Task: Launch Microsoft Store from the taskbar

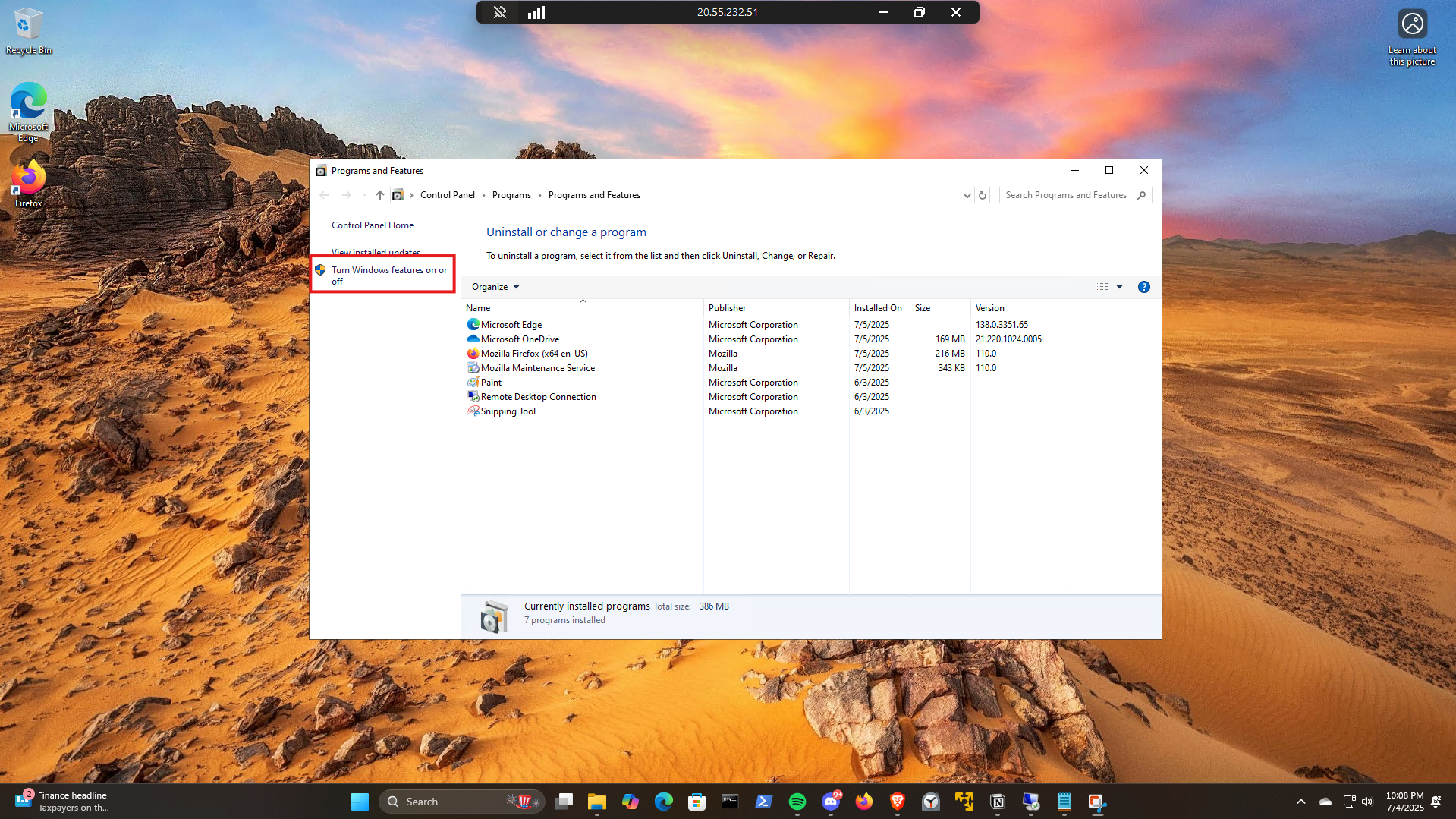Action: (697, 802)
